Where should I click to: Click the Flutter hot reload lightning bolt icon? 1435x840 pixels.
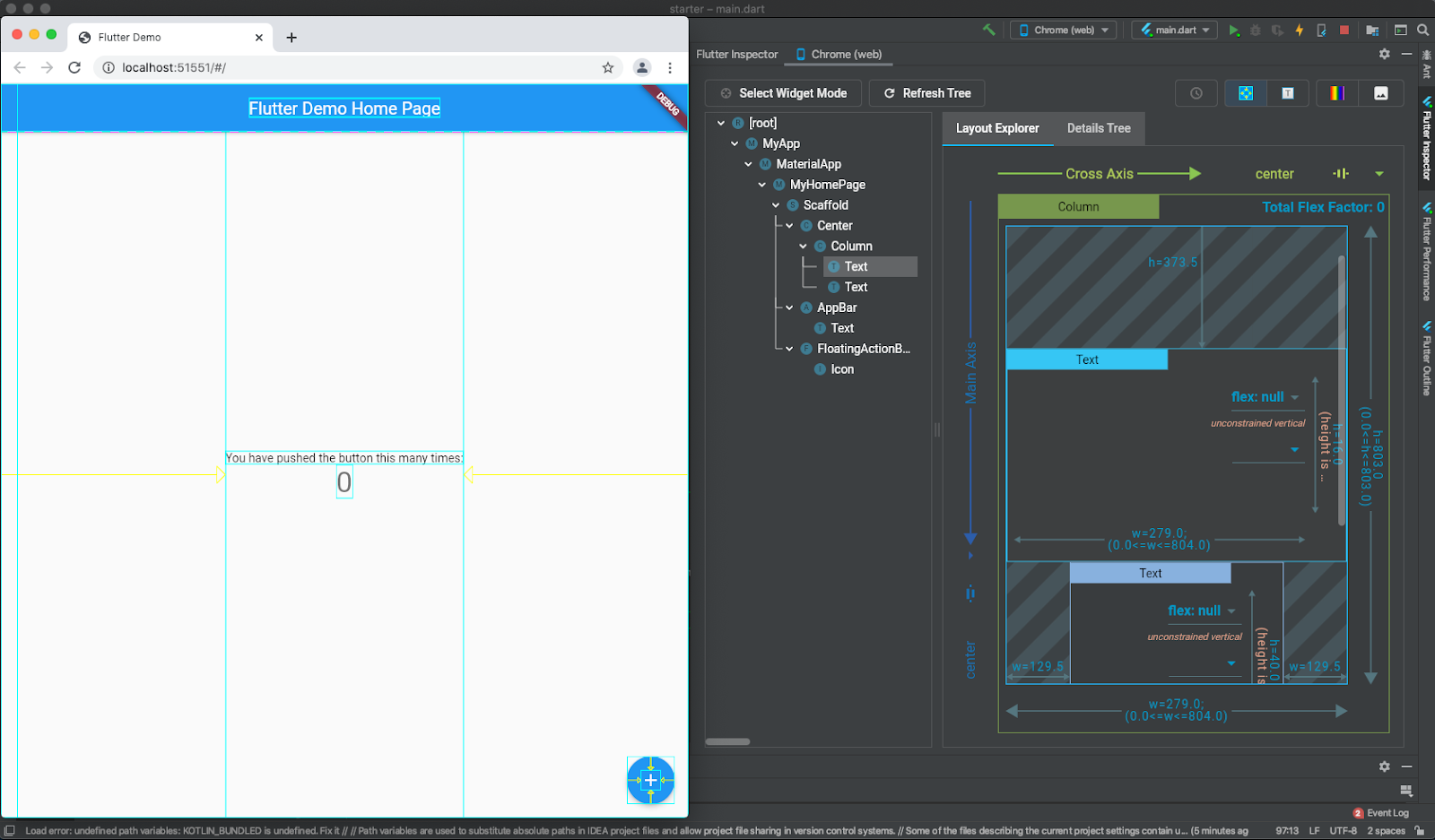click(1299, 30)
